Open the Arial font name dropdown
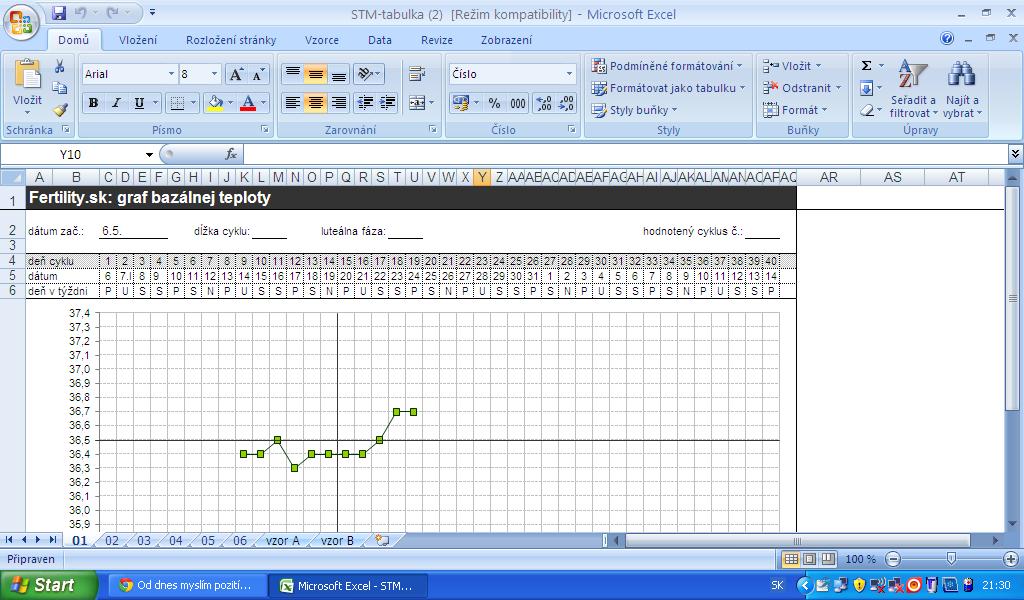This screenshot has width=1024, height=600. [x=170, y=75]
